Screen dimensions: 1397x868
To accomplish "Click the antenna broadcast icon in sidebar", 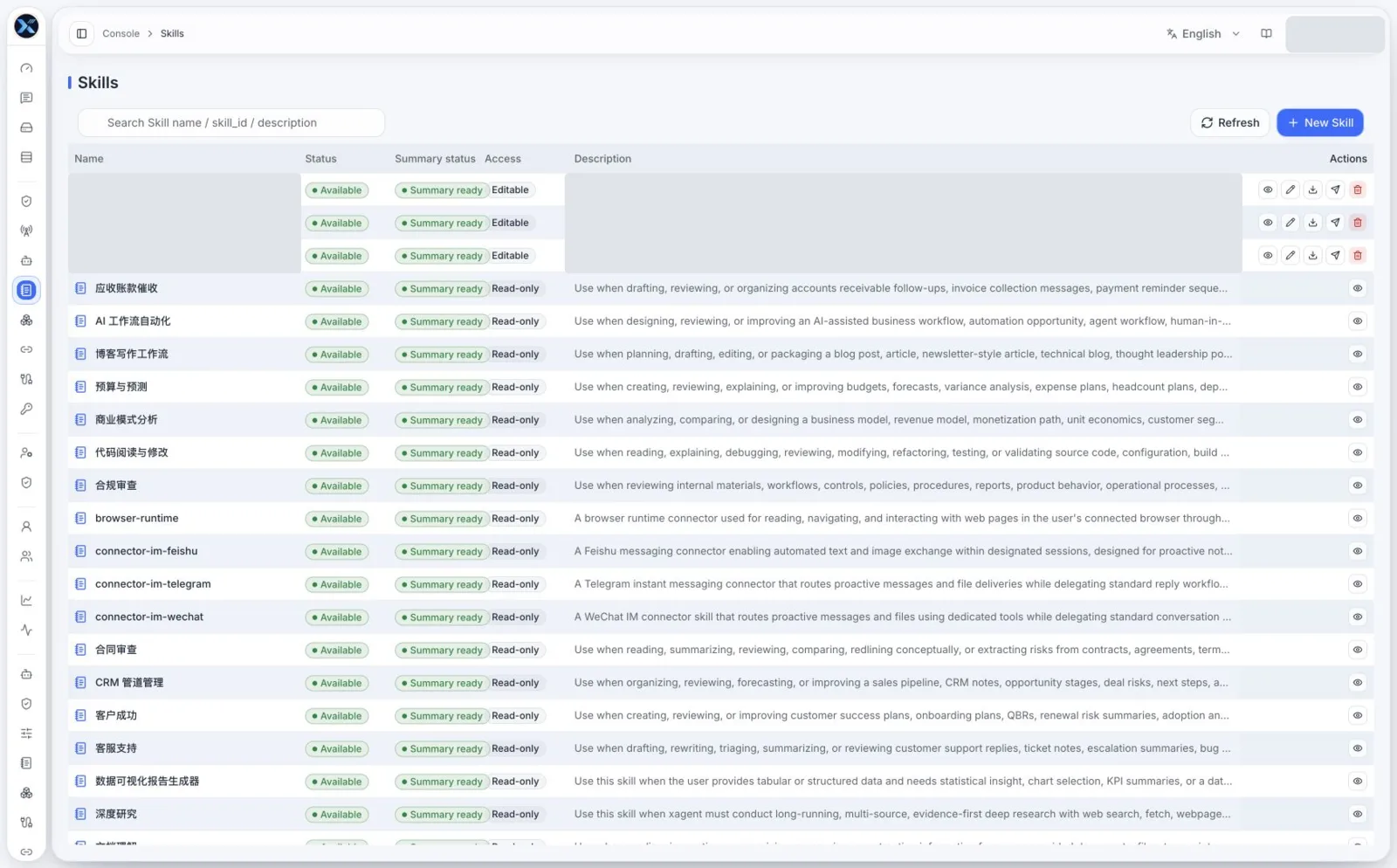I will pos(26,231).
